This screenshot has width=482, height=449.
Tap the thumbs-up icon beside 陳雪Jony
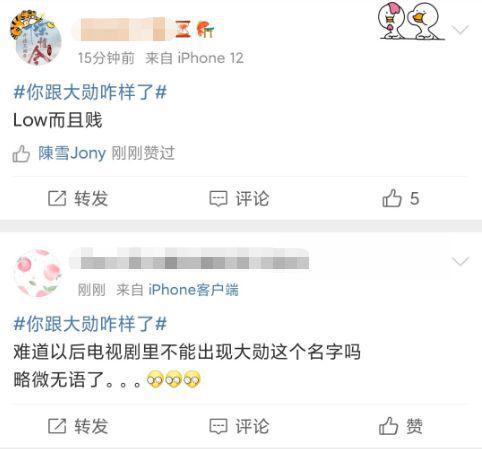21,154
